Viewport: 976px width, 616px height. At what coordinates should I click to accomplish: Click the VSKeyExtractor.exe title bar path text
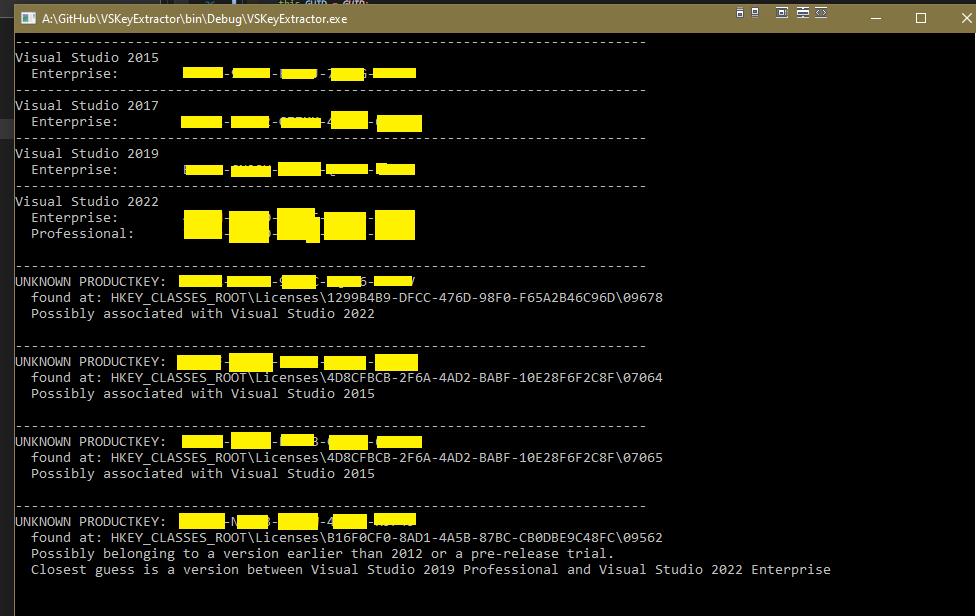point(195,19)
